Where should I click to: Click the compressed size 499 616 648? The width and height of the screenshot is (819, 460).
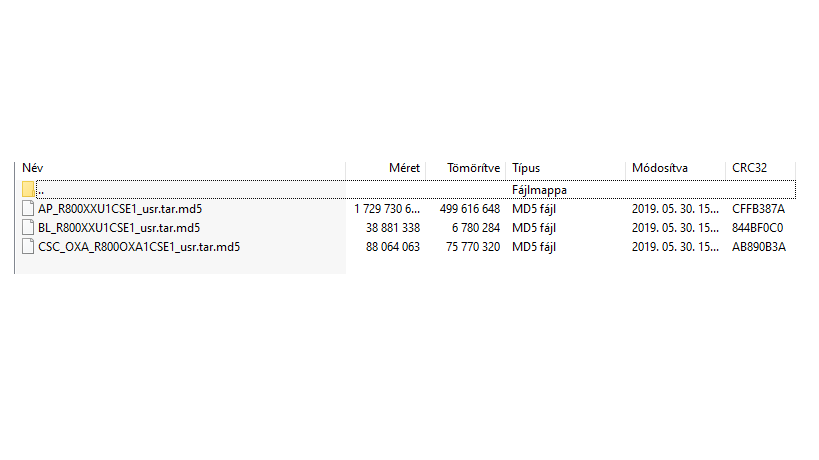click(x=469, y=209)
